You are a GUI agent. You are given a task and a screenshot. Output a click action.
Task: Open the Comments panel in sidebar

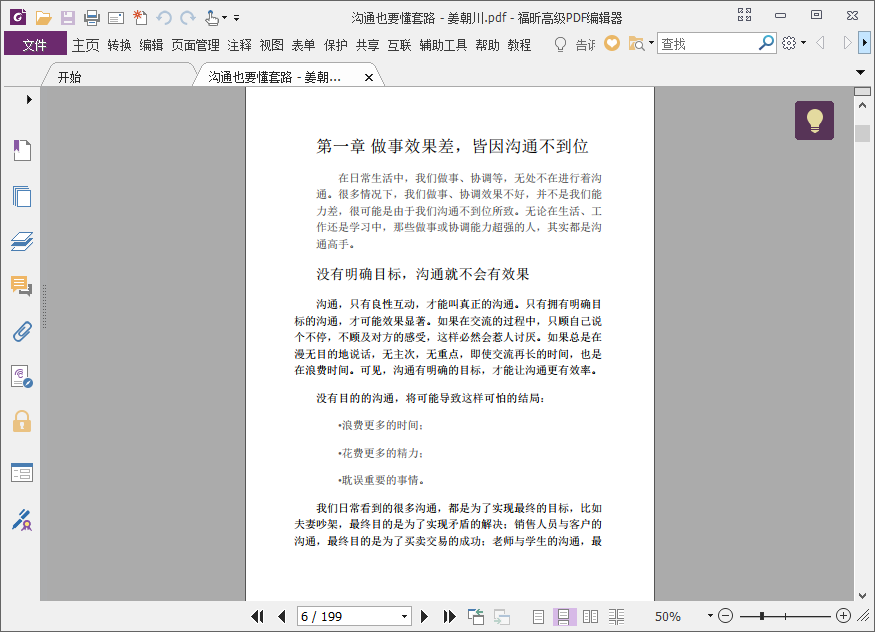[x=22, y=286]
